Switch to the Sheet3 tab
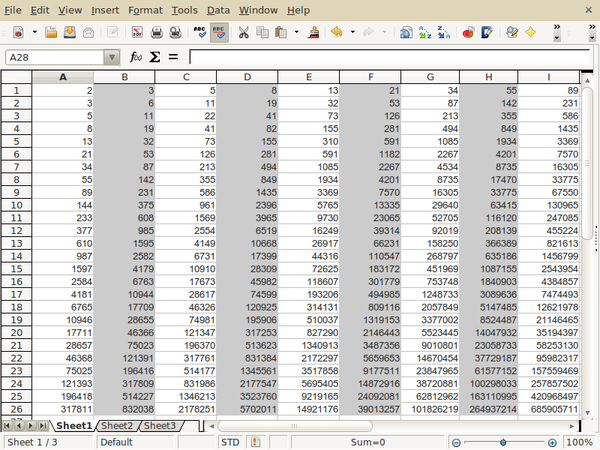Viewport: 600px width, 450px height. (160, 426)
